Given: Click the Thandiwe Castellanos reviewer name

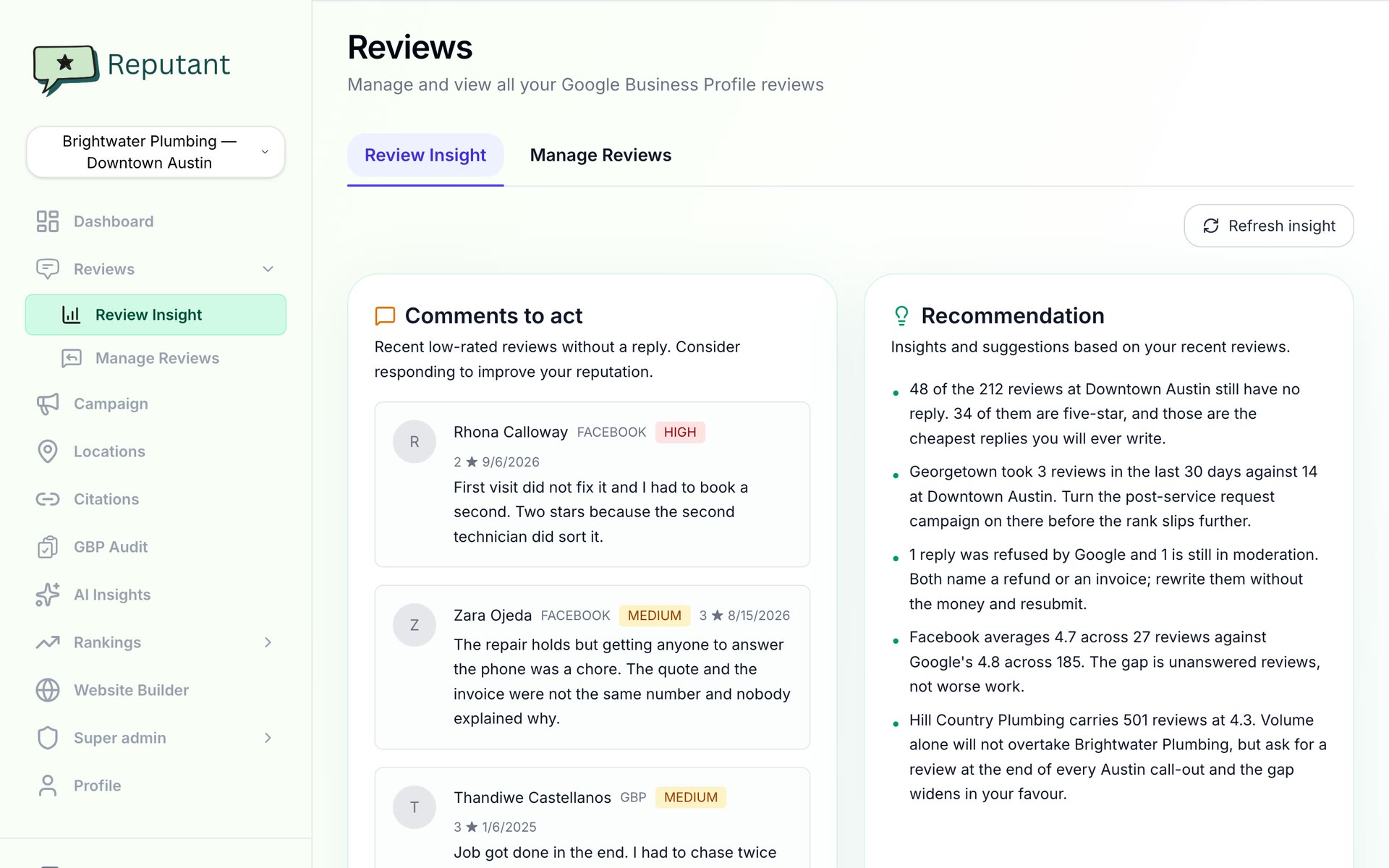Looking at the screenshot, I should coord(532,797).
